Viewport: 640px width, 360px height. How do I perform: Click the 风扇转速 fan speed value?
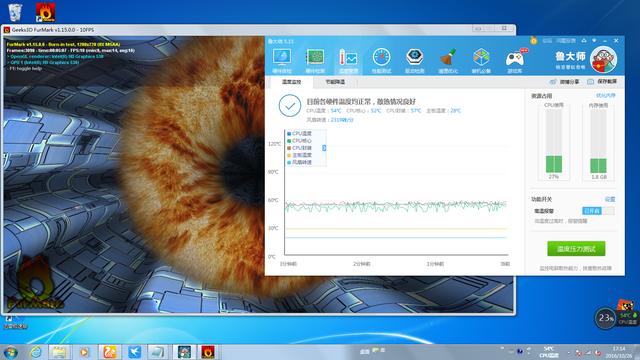[342, 120]
